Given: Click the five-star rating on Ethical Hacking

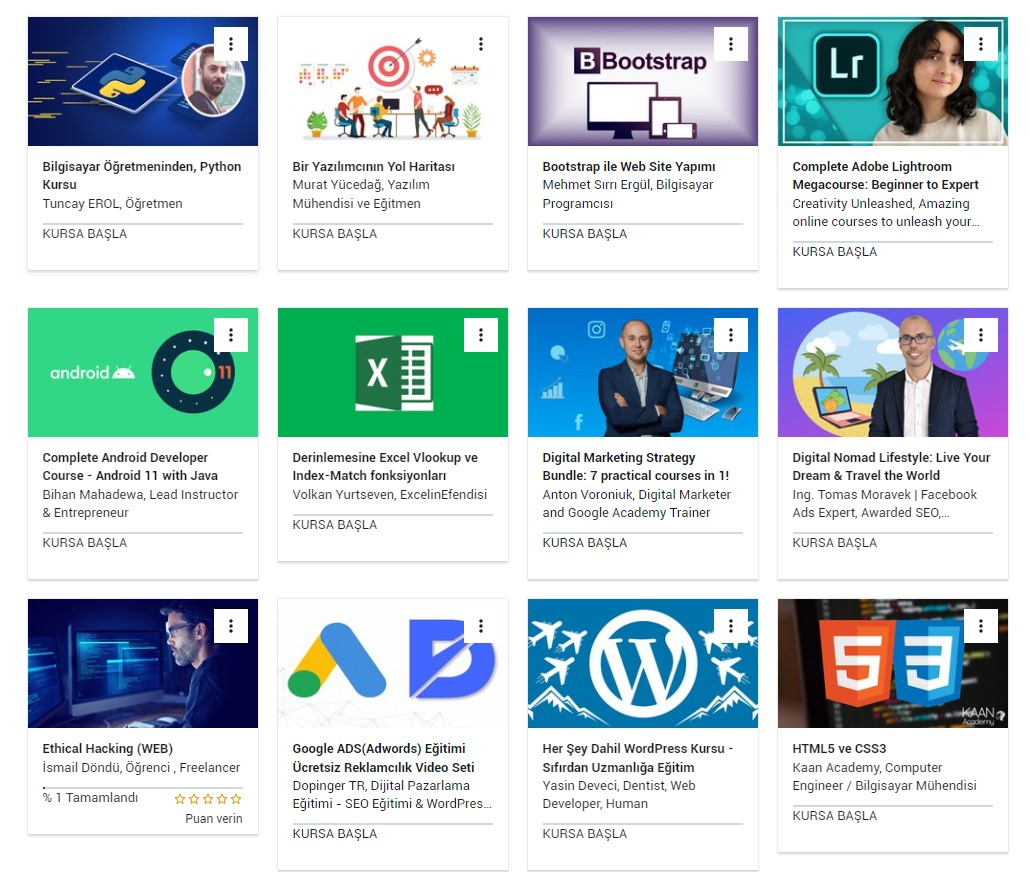Looking at the screenshot, I should pyautogui.click(x=208, y=799).
